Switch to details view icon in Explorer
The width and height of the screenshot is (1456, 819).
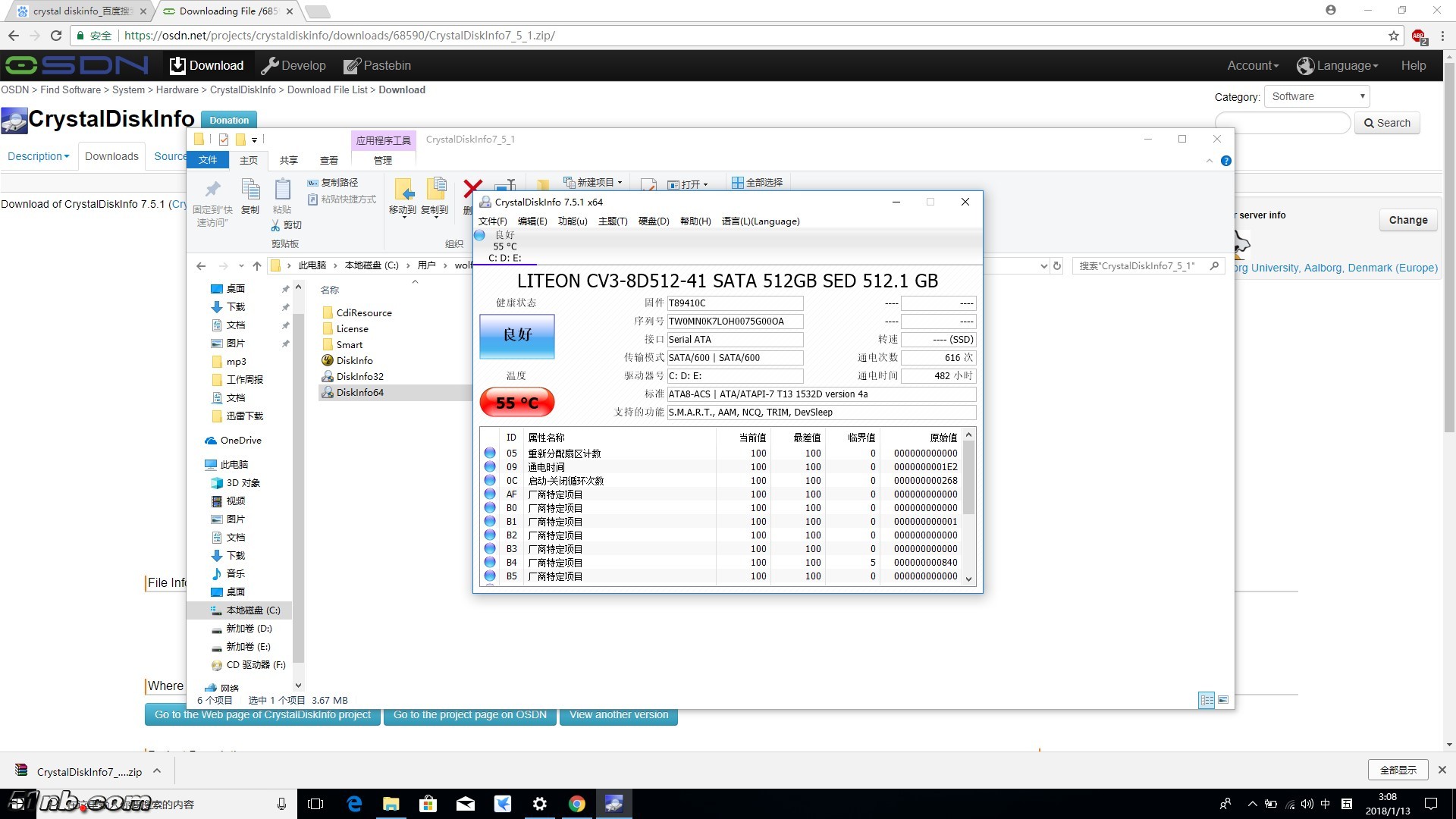[x=1207, y=701]
